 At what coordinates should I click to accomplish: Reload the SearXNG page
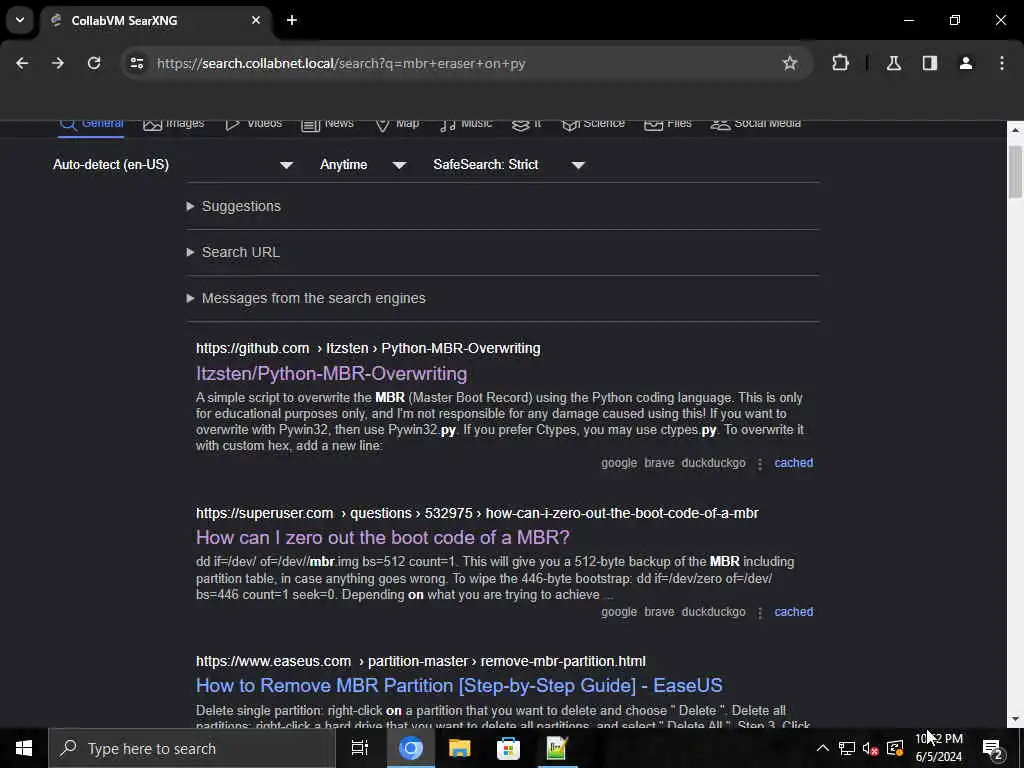pyautogui.click(x=94, y=63)
